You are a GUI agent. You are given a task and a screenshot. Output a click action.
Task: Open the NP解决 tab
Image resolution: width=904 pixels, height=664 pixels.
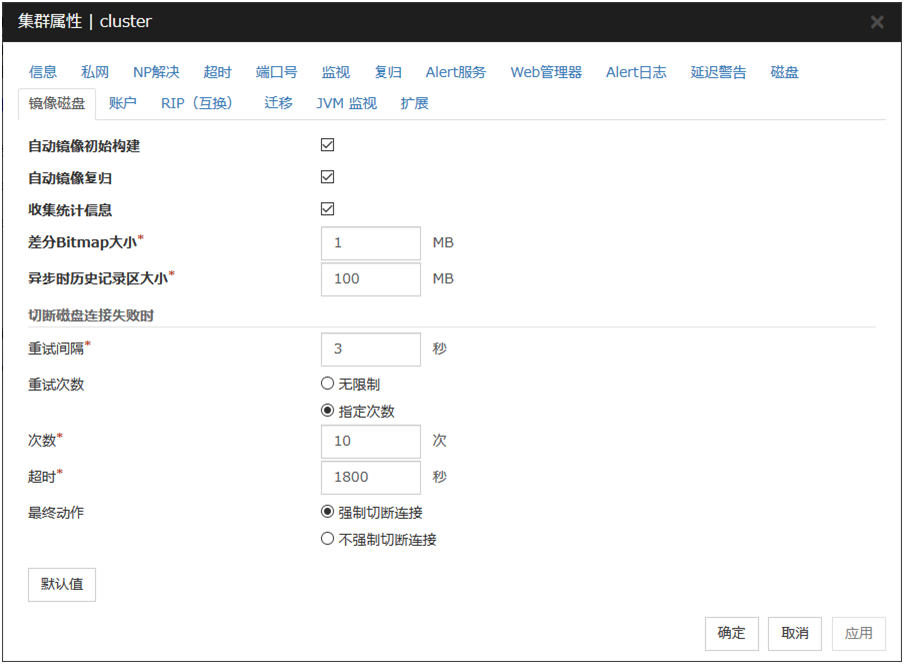pyautogui.click(x=156, y=72)
